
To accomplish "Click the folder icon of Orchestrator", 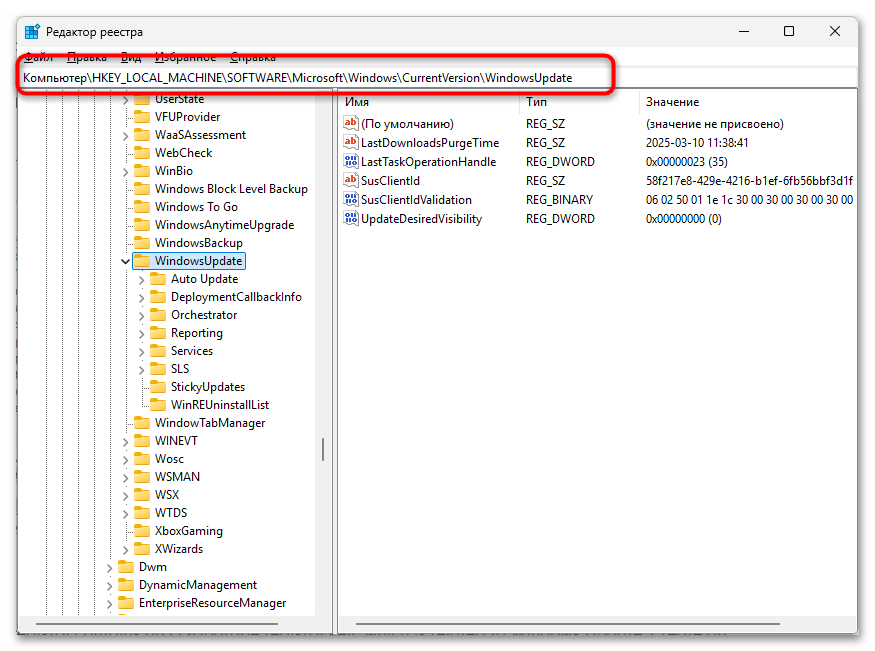I will pos(158,315).
